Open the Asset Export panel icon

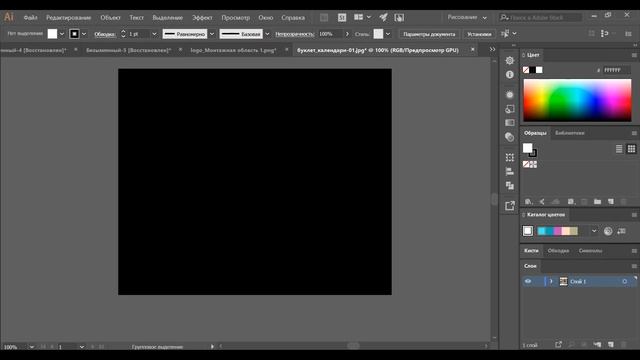(x=509, y=206)
